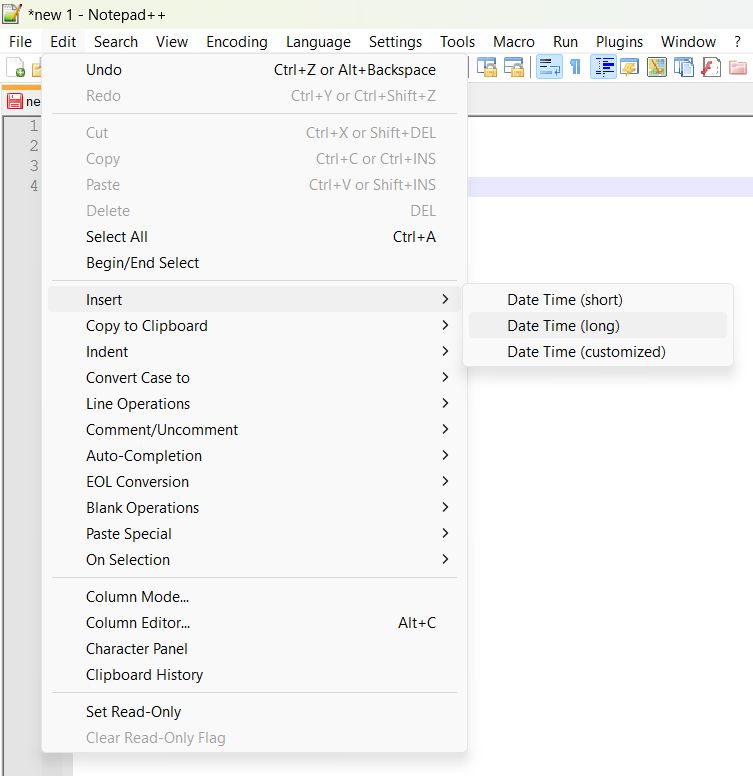Image resolution: width=753 pixels, height=776 pixels.
Task: Open the View menu
Action: coord(172,42)
